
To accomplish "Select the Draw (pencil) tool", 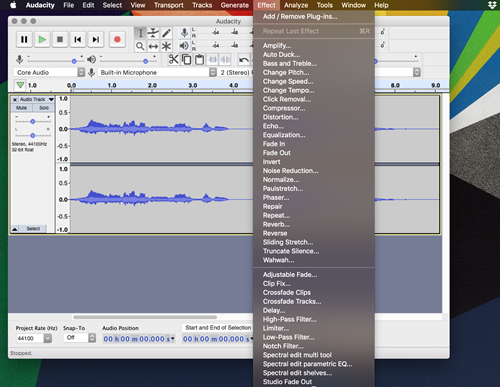I will click(x=166, y=33).
